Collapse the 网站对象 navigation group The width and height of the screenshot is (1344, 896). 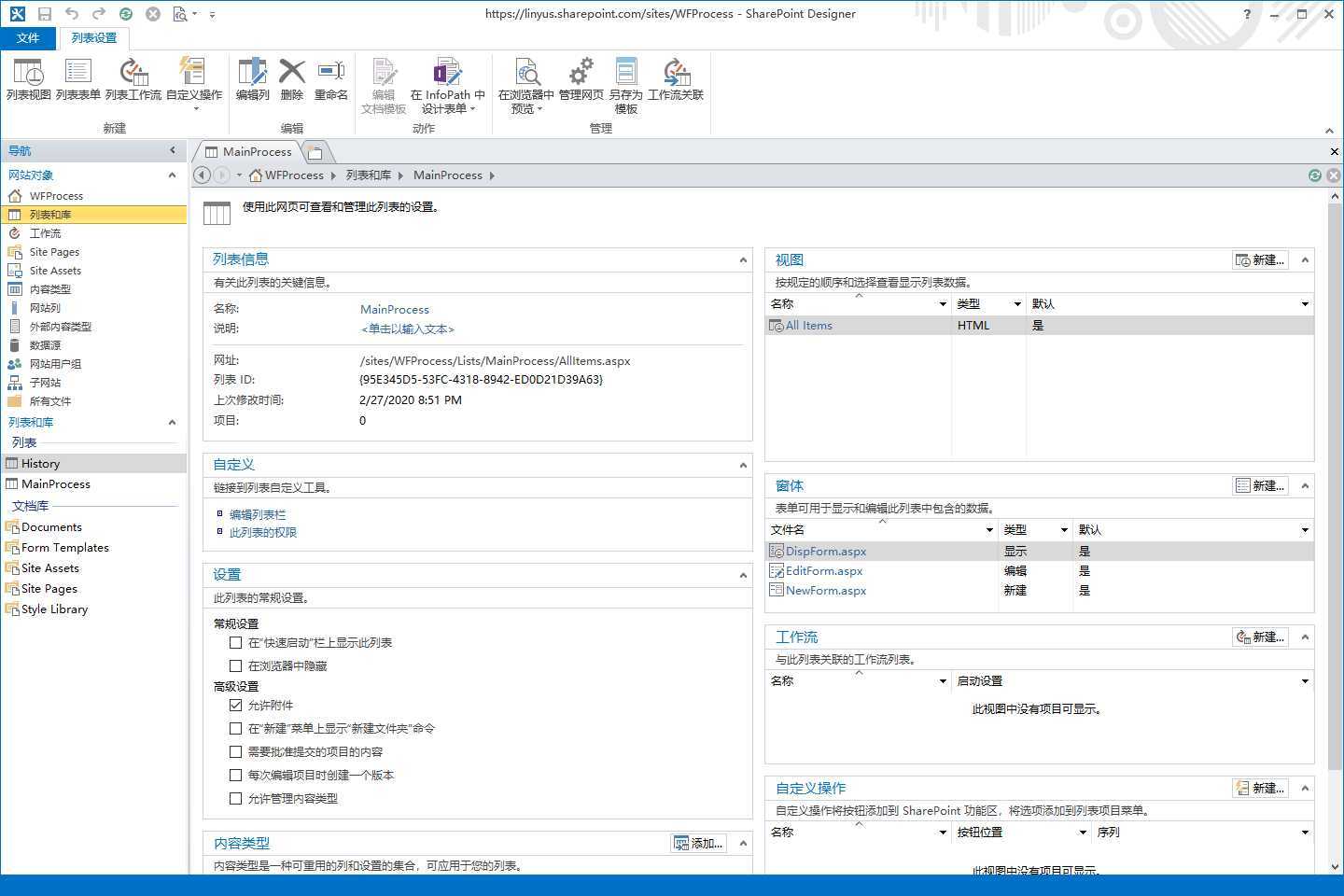(172, 175)
